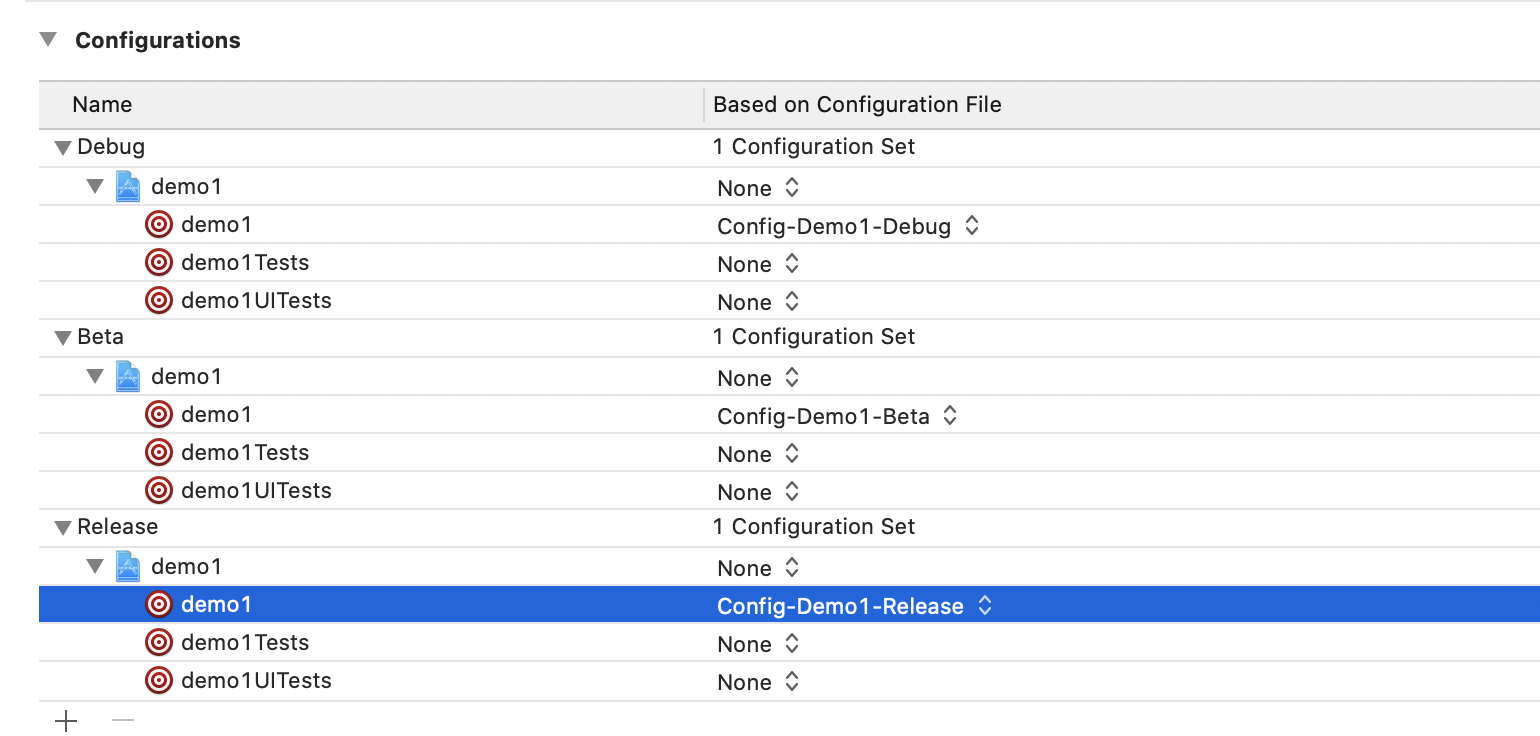1540x736 pixels.
Task: Click the demo1Tests target icon under Debug
Action: coord(159,263)
